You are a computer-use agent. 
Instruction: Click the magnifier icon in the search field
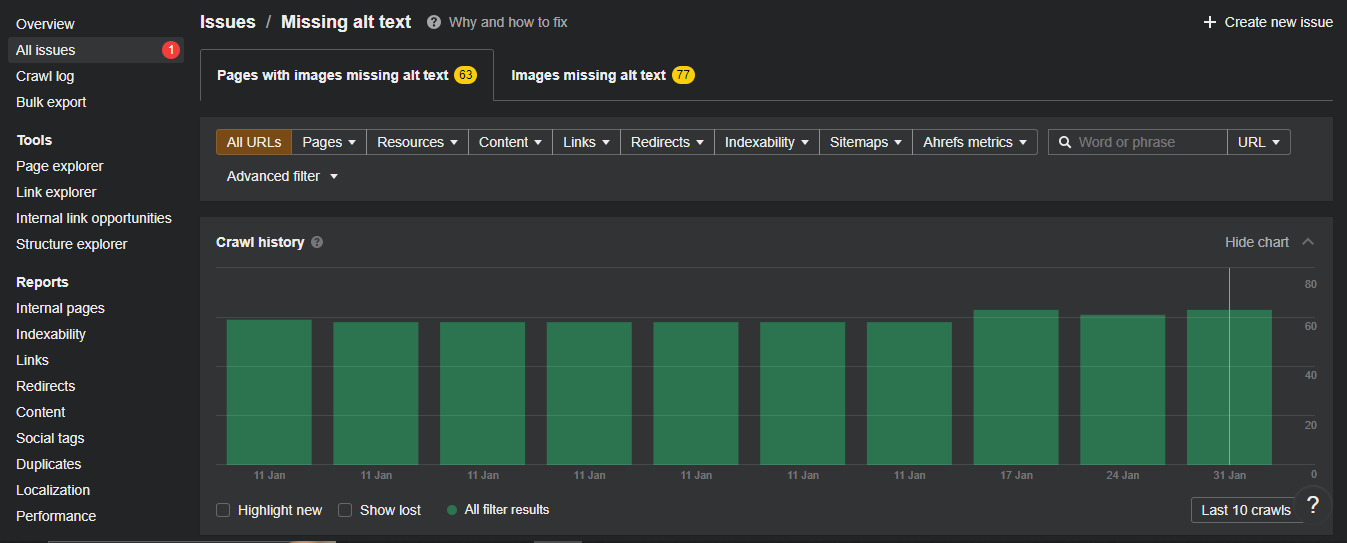tap(1065, 142)
